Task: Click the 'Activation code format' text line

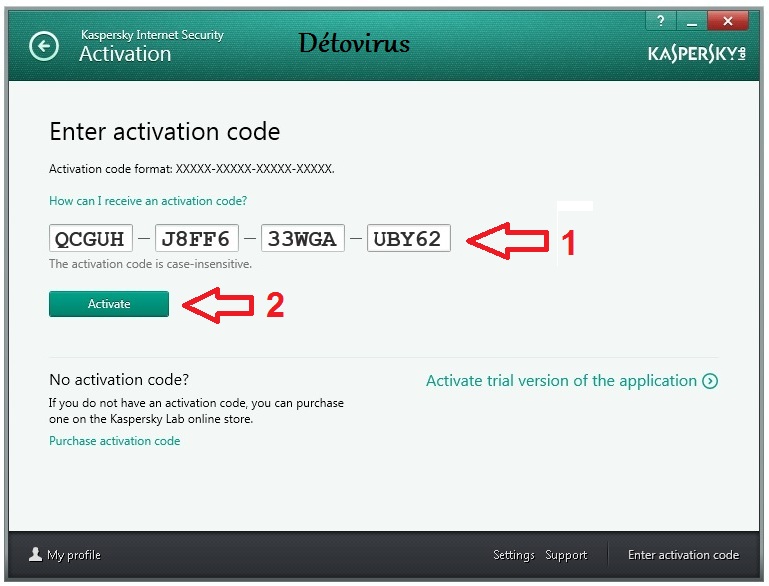Action: coord(192,169)
